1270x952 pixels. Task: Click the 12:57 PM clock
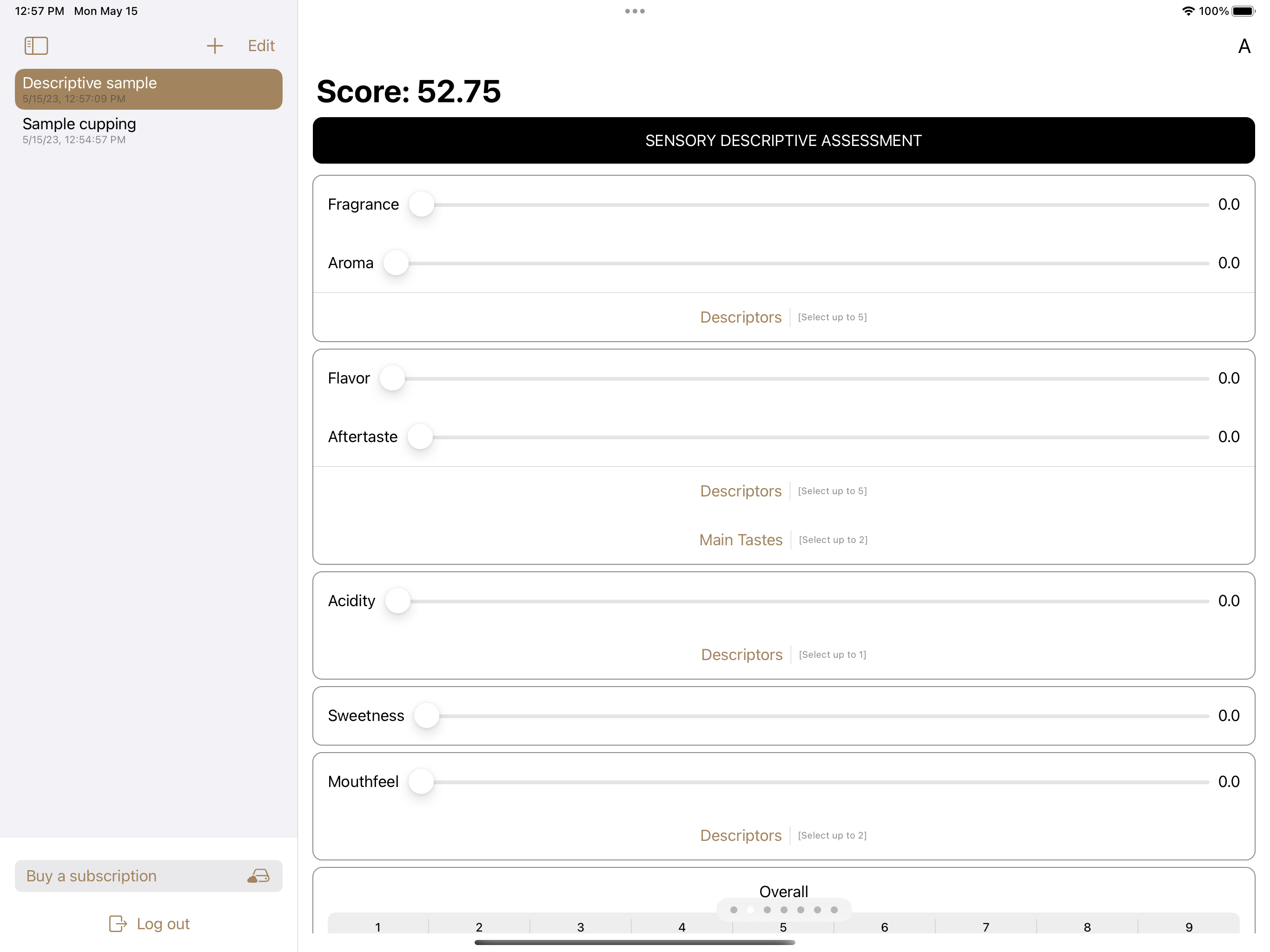(40, 11)
